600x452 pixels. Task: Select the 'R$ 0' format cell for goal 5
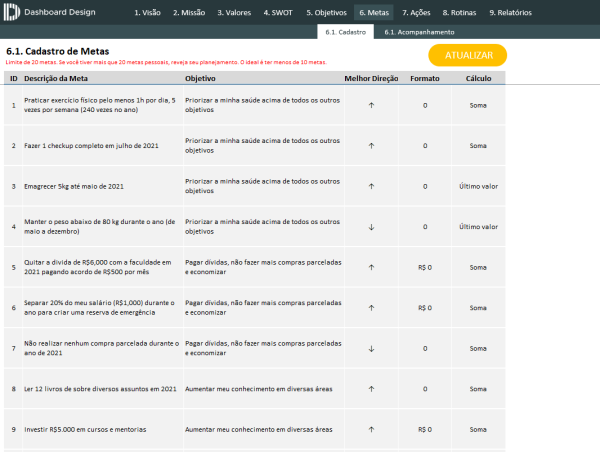click(x=425, y=267)
